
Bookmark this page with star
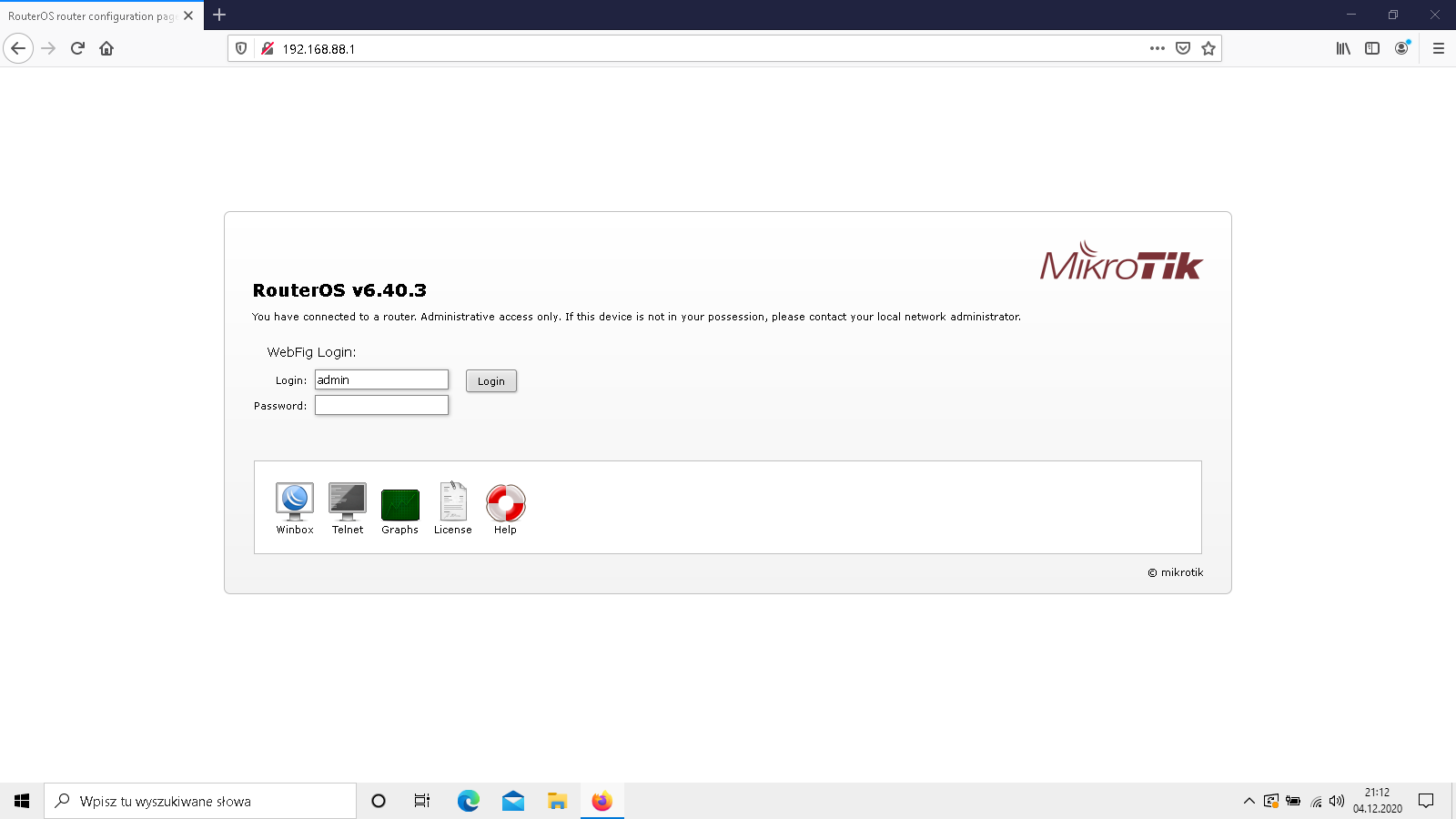pyautogui.click(x=1208, y=48)
